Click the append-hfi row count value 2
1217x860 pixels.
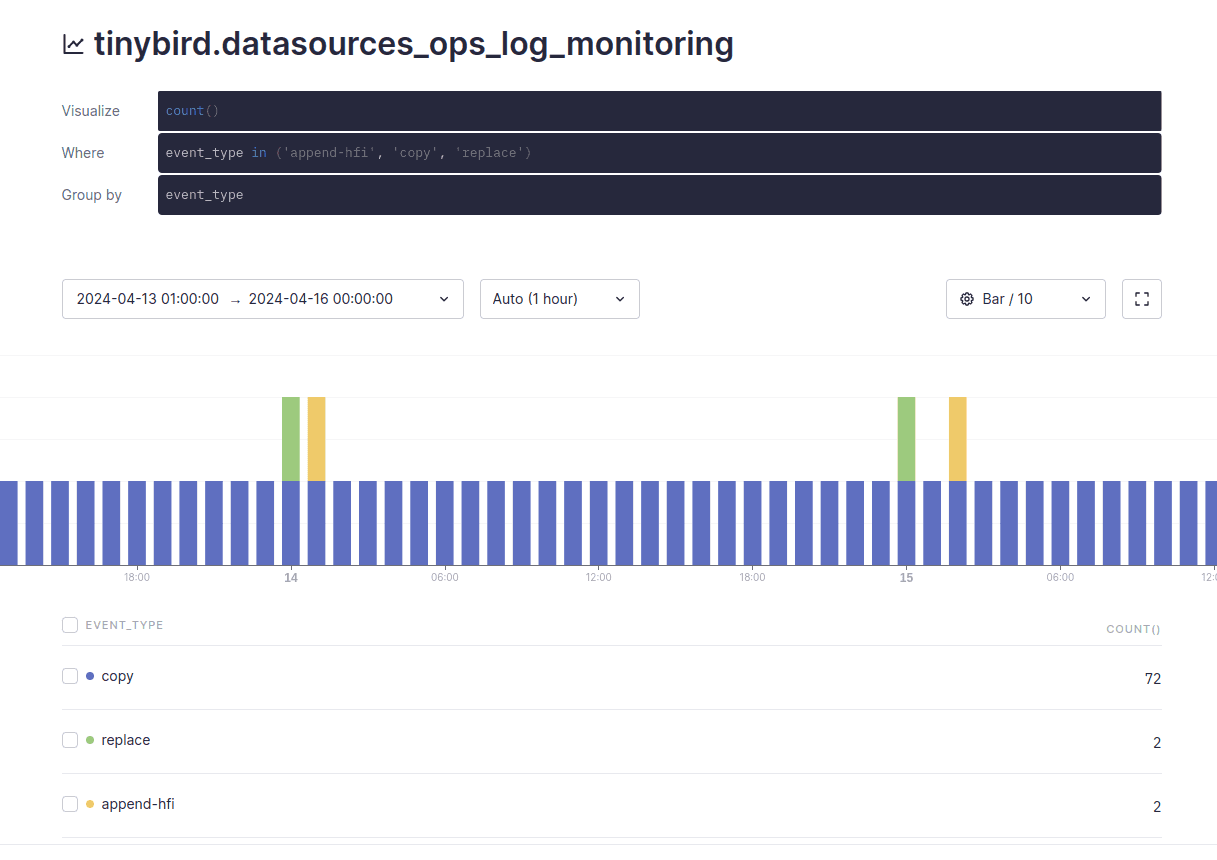click(x=1157, y=807)
